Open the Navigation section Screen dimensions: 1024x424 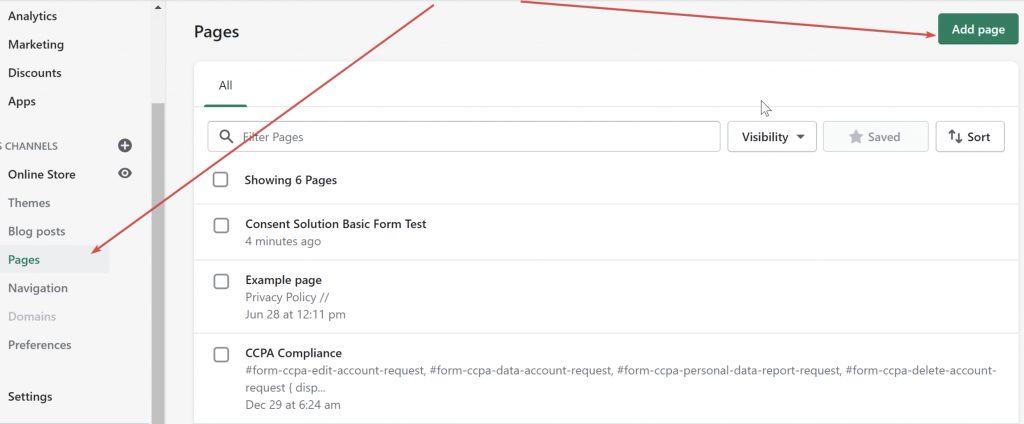(38, 288)
